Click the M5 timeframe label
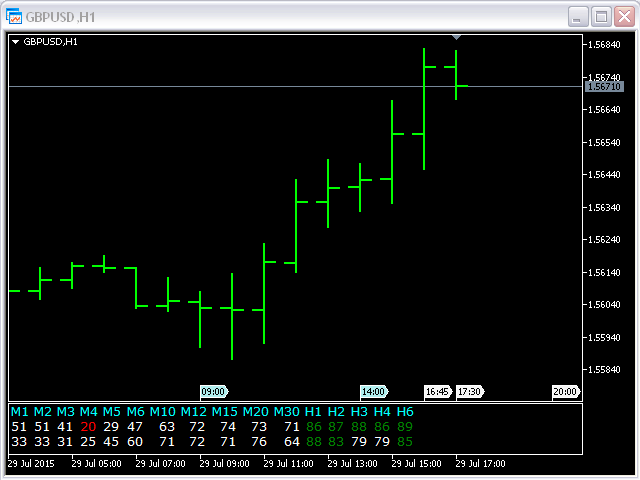Screen dimensions: 640x480 tap(111, 411)
